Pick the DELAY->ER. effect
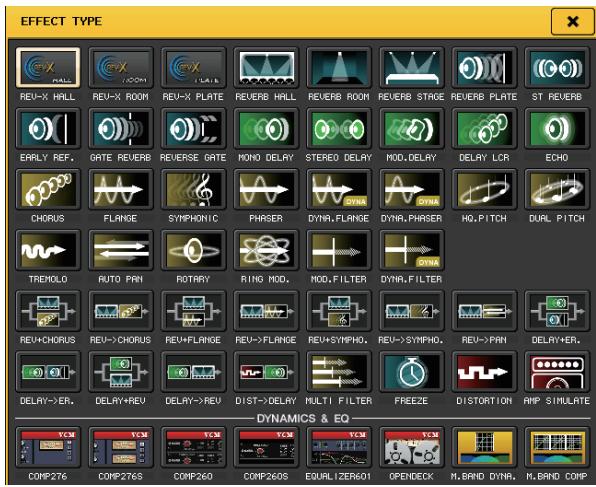596x487 pixels. pyautogui.click(x=48, y=372)
